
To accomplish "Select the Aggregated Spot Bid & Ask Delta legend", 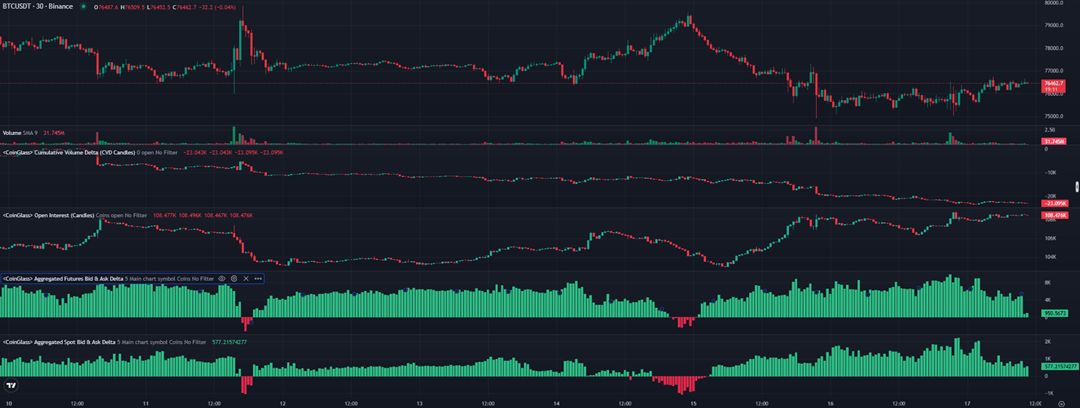I will pyautogui.click(x=58, y=342).
